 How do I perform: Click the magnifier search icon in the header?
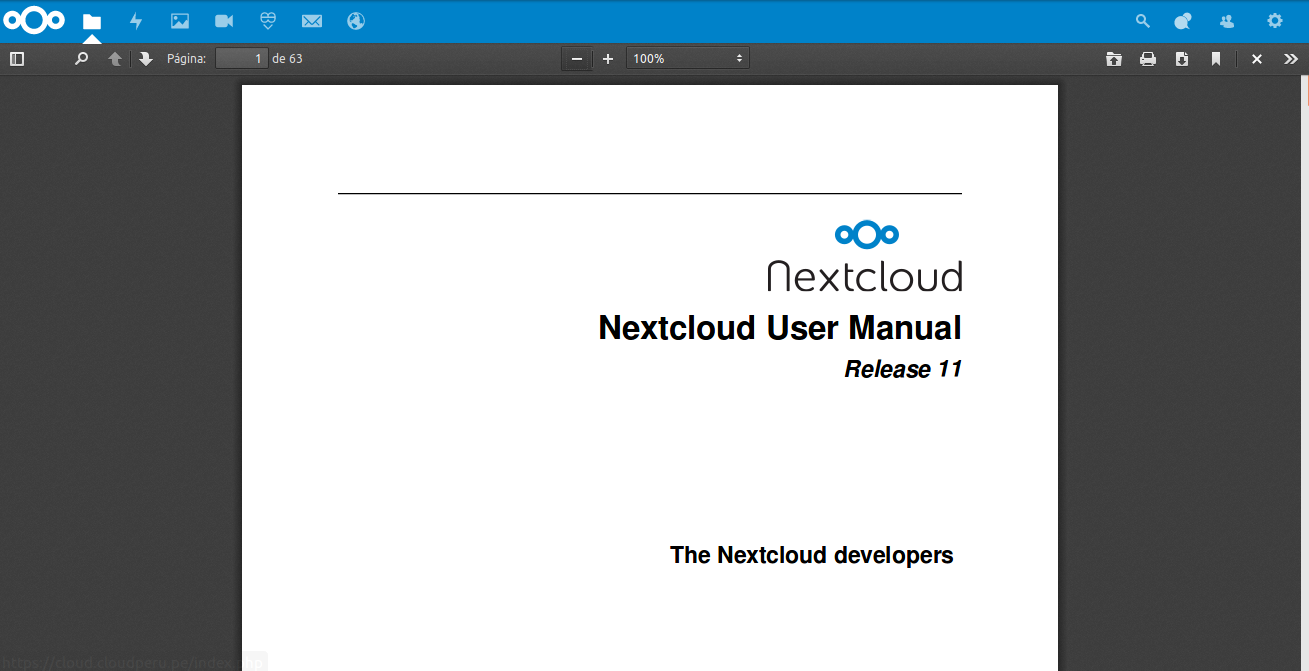1142,21
